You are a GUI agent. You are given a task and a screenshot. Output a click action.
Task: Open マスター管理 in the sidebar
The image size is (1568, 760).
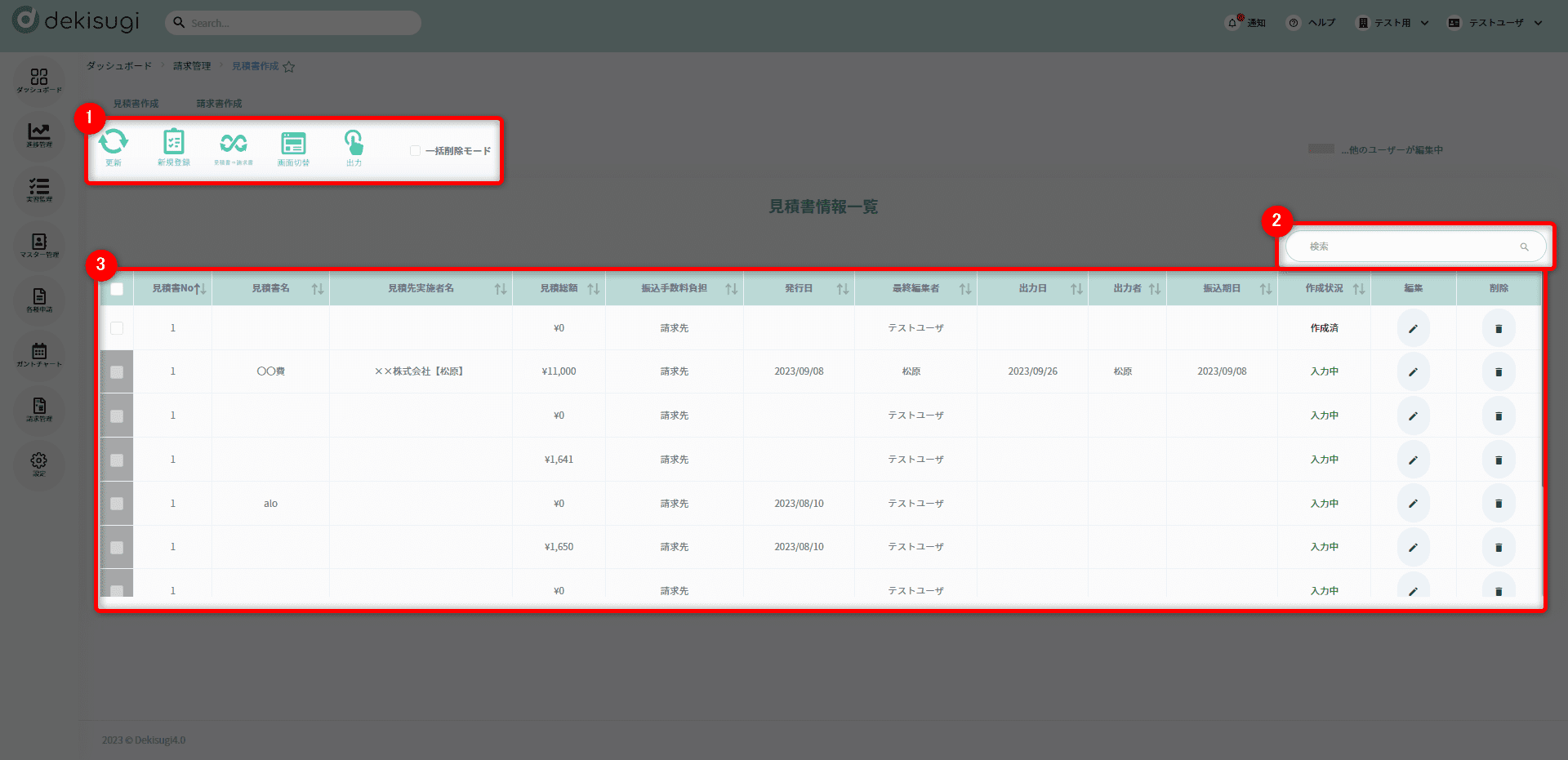click(x=39, y=245)
